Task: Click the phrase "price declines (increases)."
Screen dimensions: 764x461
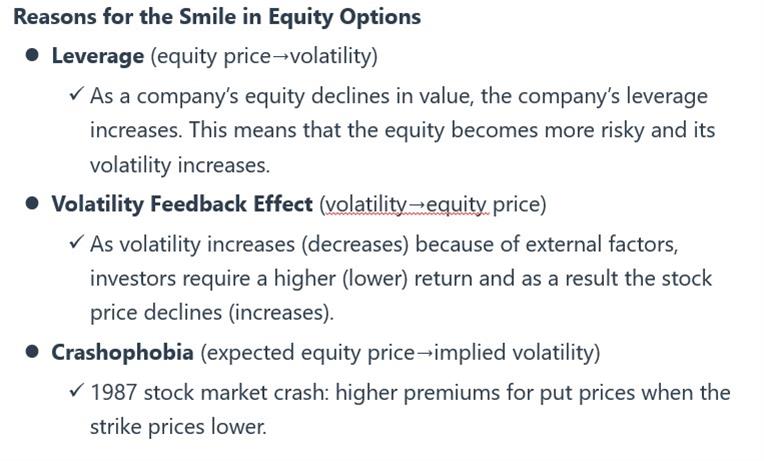Action: coord(212,312)
